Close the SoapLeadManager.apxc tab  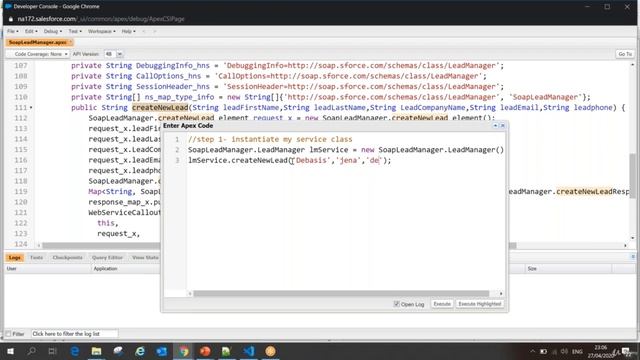[71, 42]
